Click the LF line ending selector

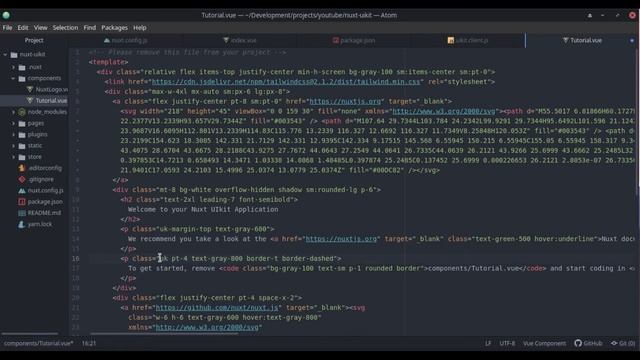coord(488,343)
